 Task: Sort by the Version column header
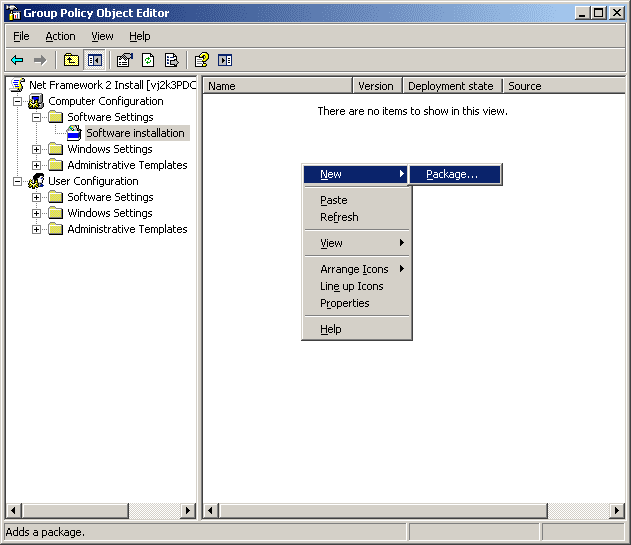coord(377,86)
